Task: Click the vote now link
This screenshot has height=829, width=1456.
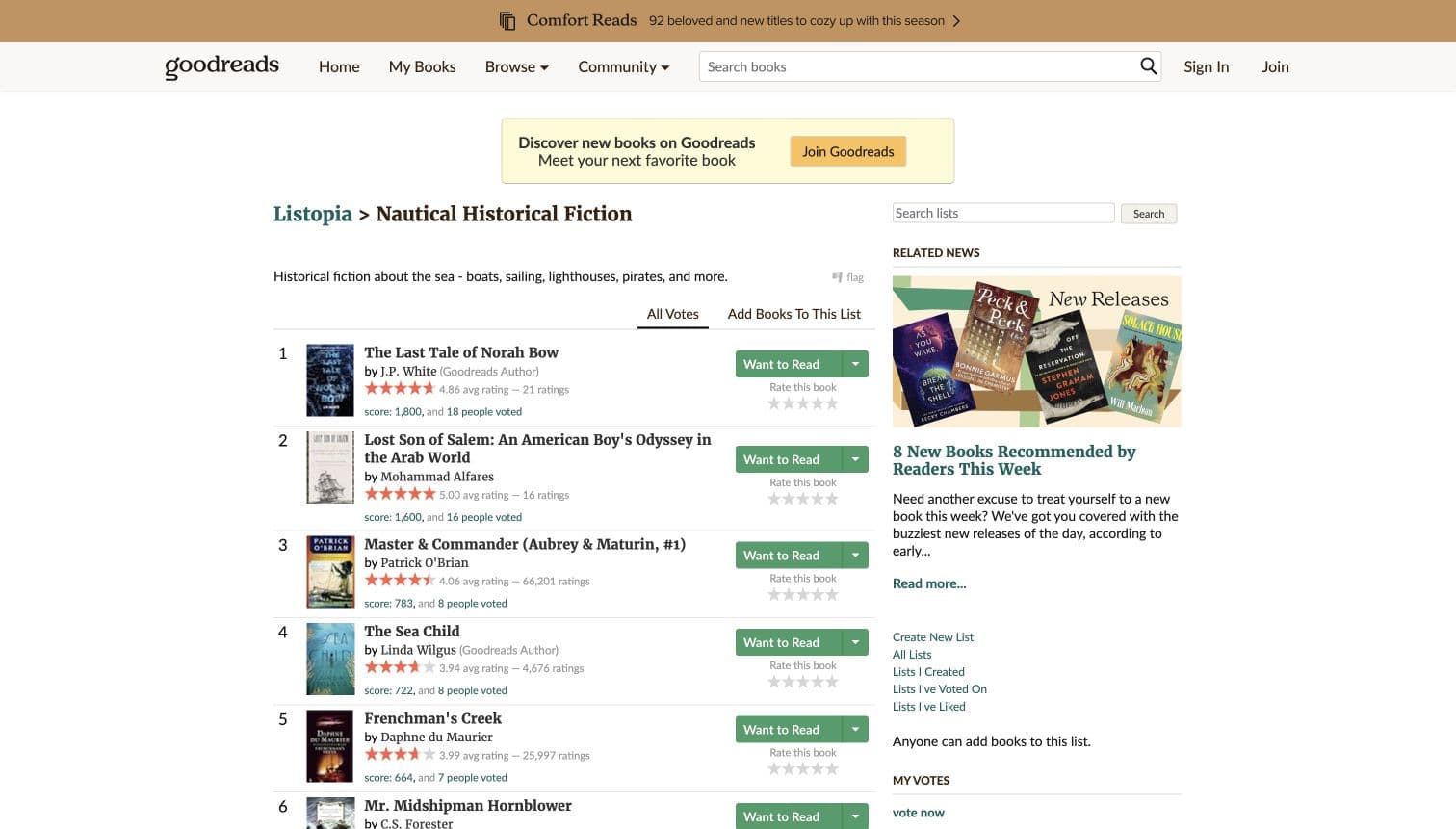Action: click(x=919, y=813)
